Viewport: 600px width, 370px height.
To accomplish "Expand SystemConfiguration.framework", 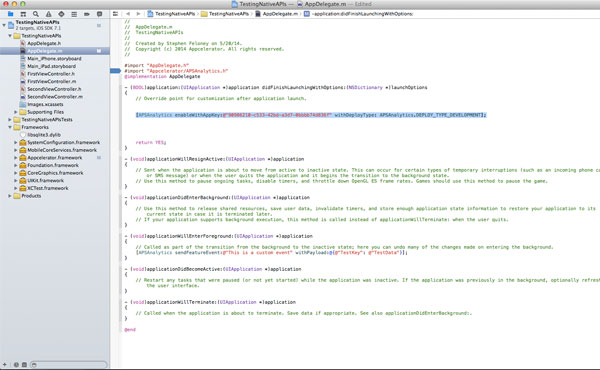I will pos(16,142).
